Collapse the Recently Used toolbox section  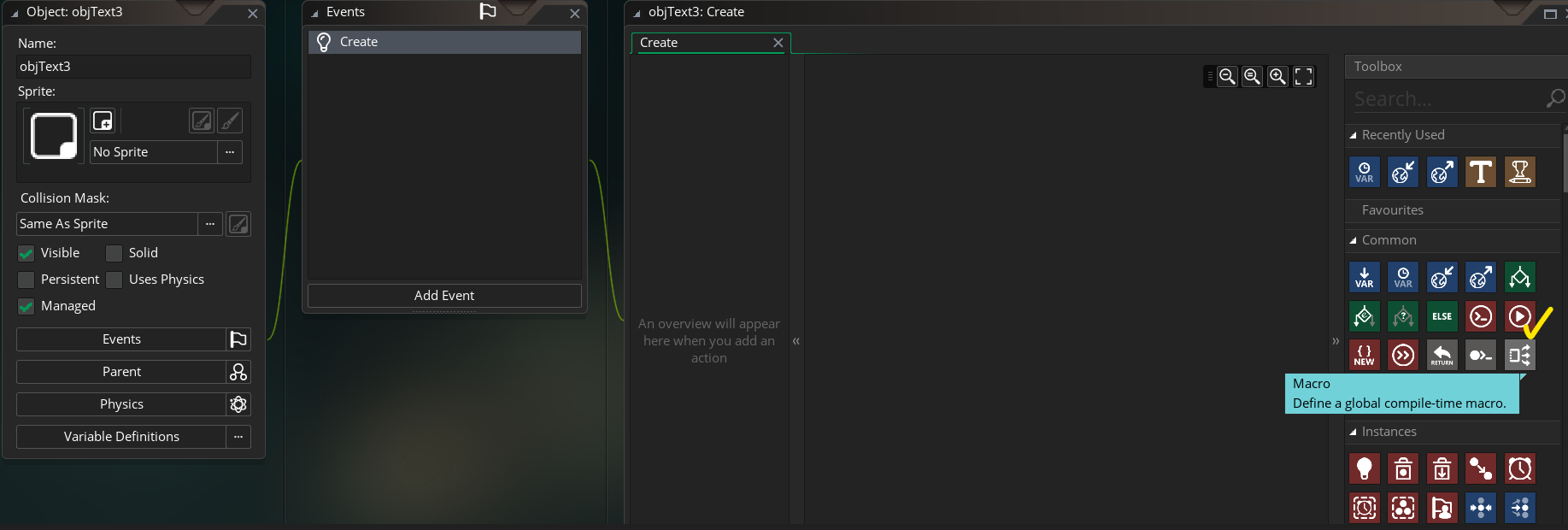(1353, 135)
